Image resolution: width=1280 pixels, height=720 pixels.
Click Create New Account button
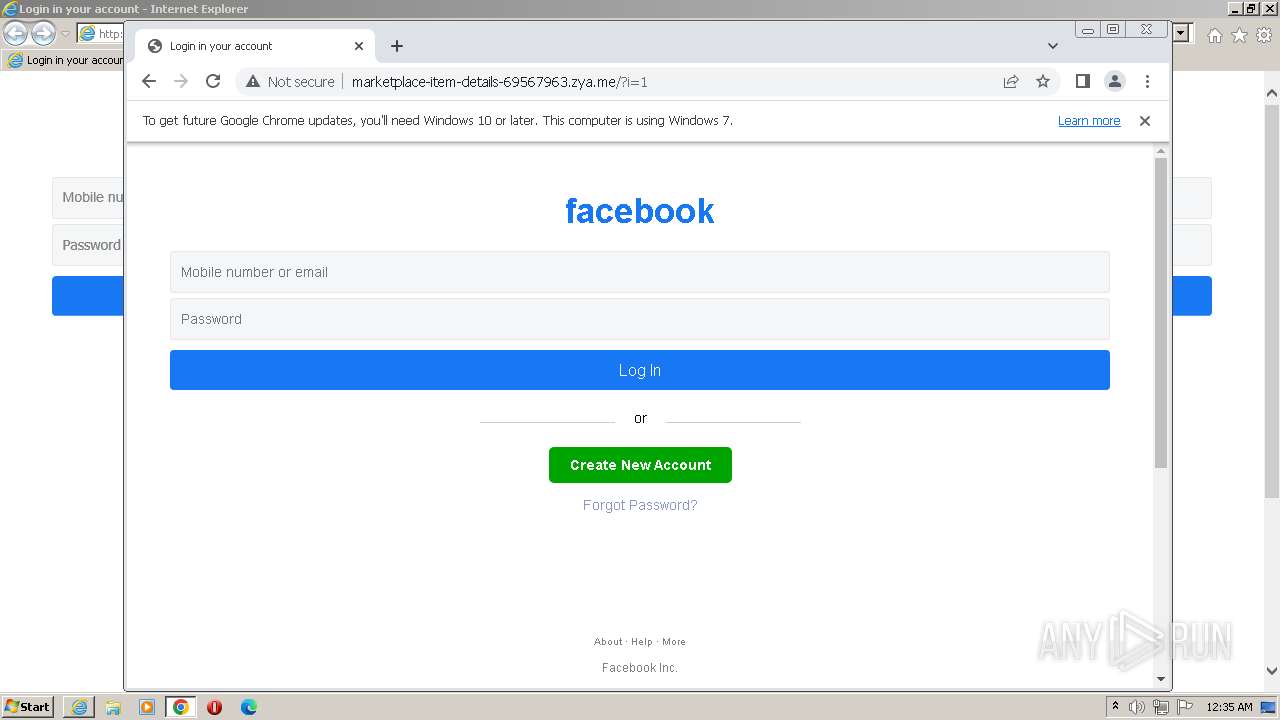pos(640,465)
